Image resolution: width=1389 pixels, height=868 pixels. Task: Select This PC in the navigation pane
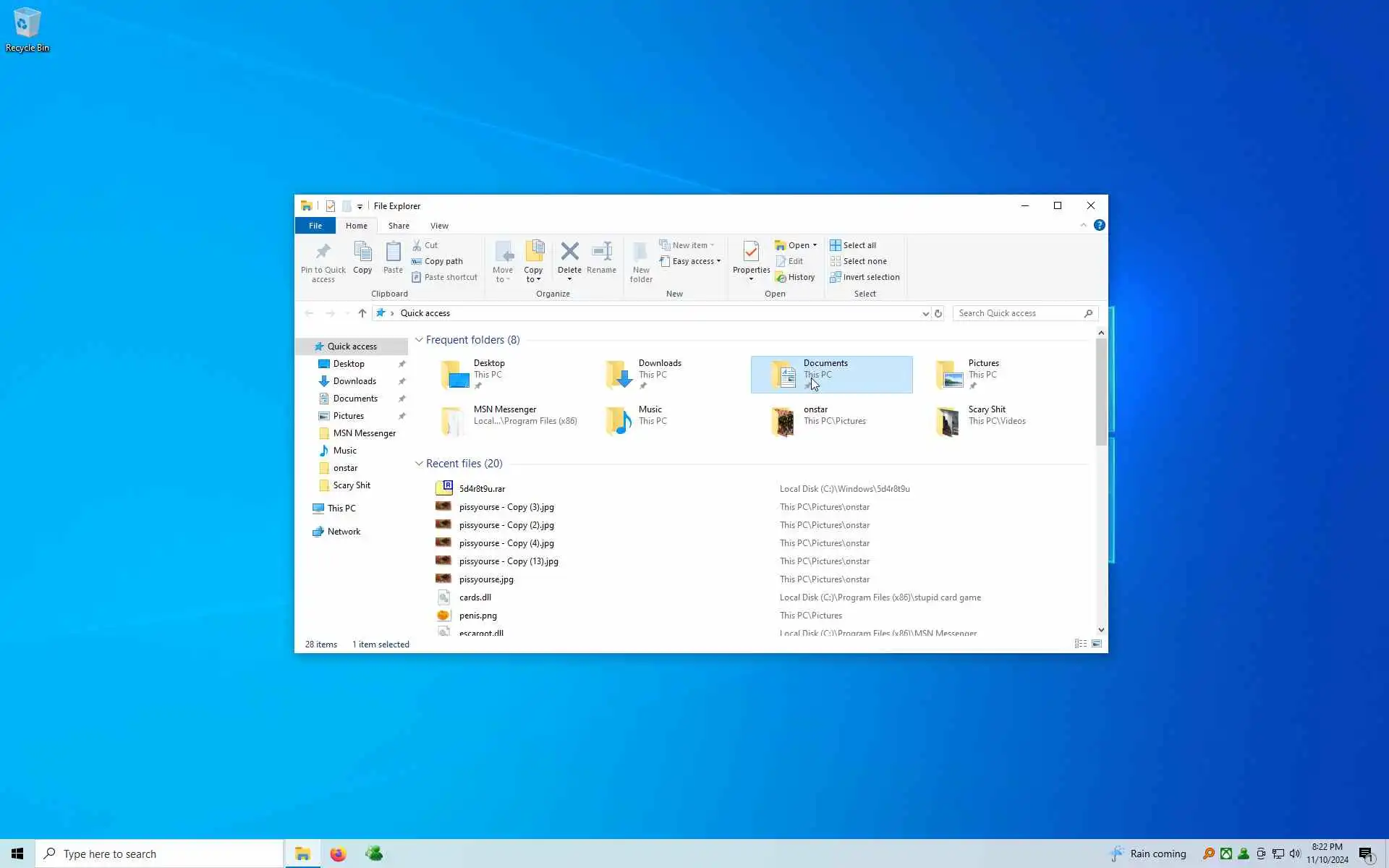tap(341, 509)
